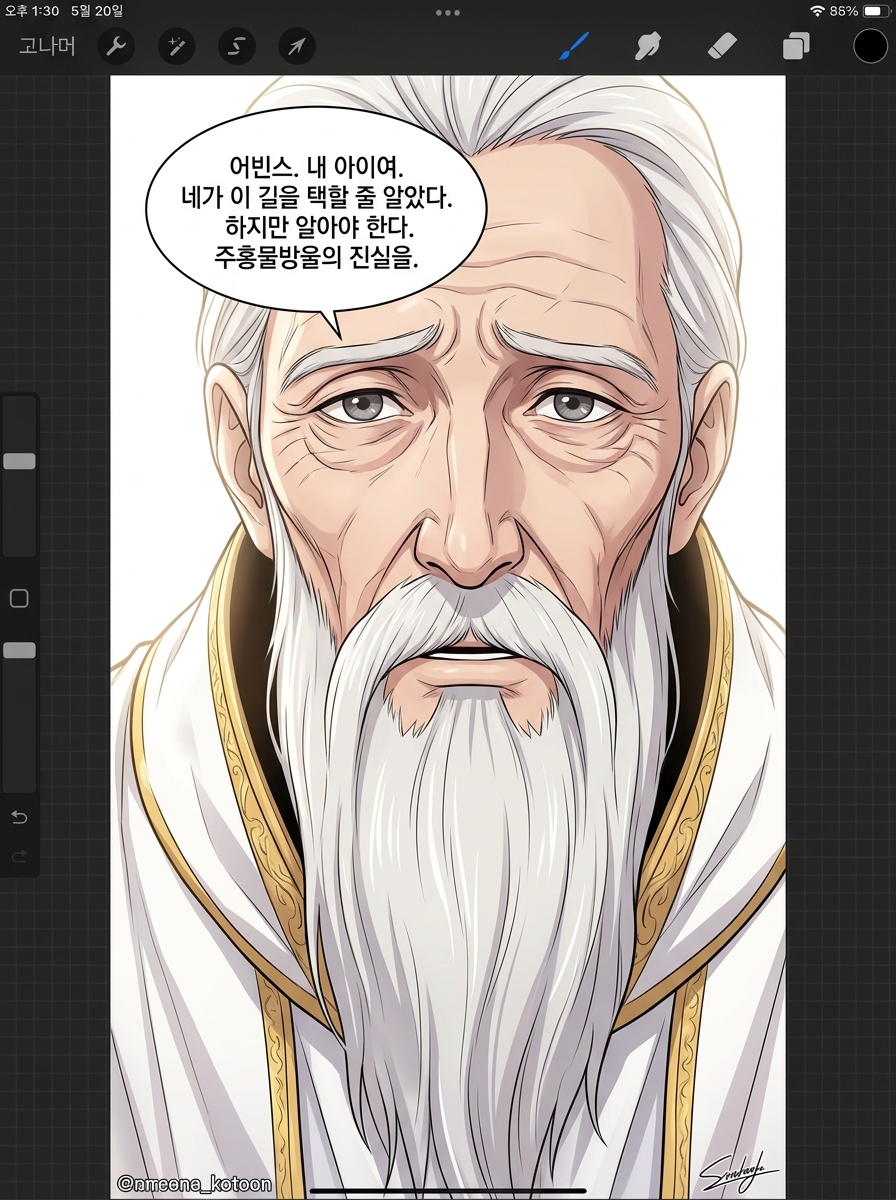Open the Actions wrench menu

click(117, 46)
